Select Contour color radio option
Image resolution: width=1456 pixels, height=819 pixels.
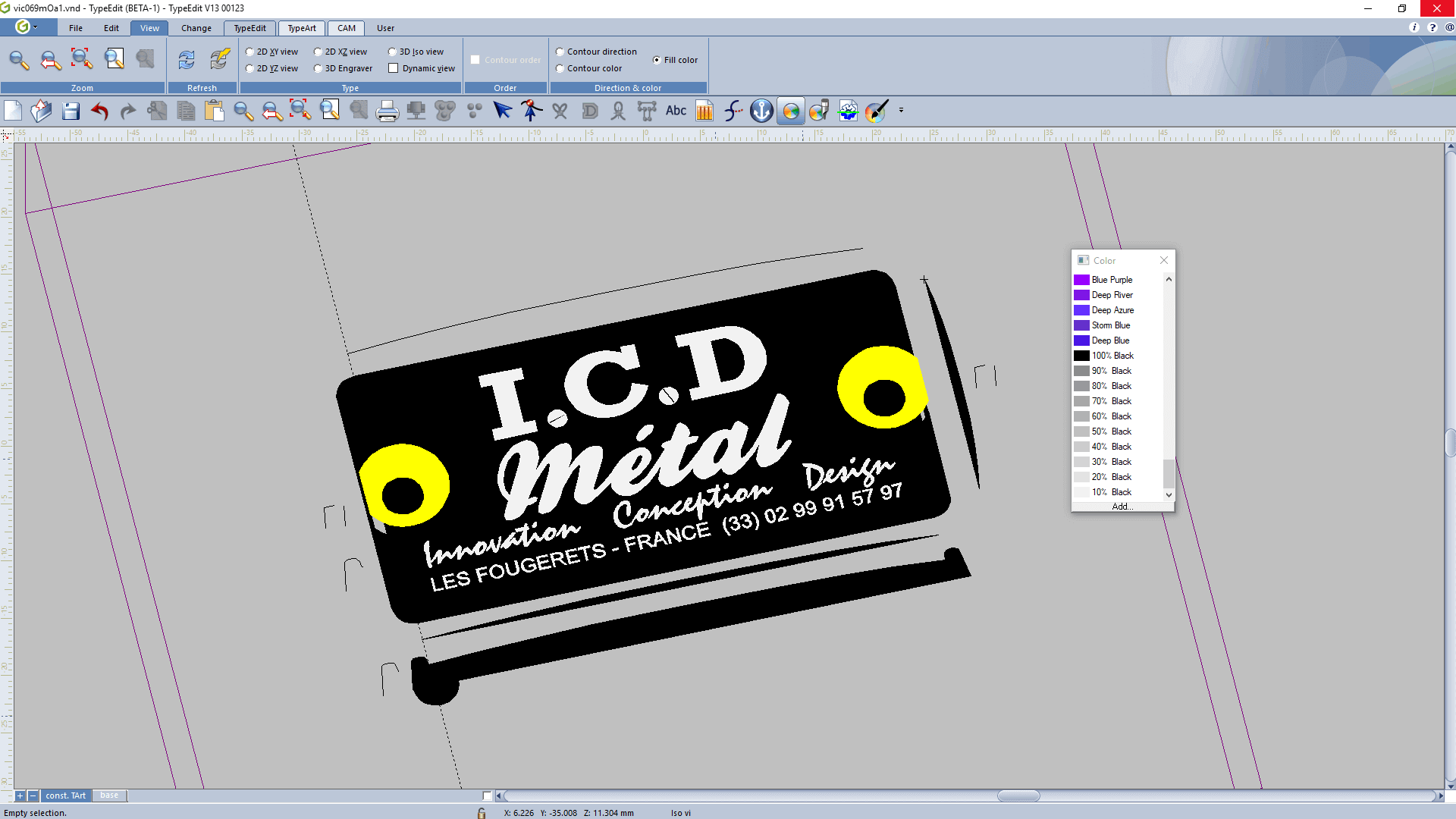coord(560,69)
